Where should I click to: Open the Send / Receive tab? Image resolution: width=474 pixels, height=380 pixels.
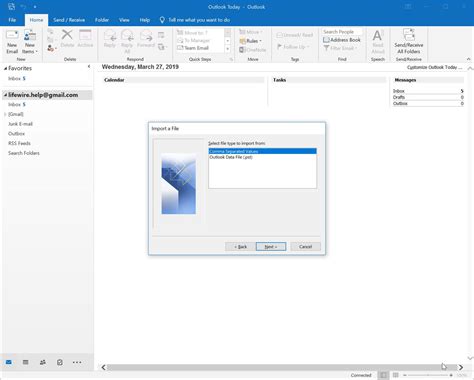[x=69, y=20]
